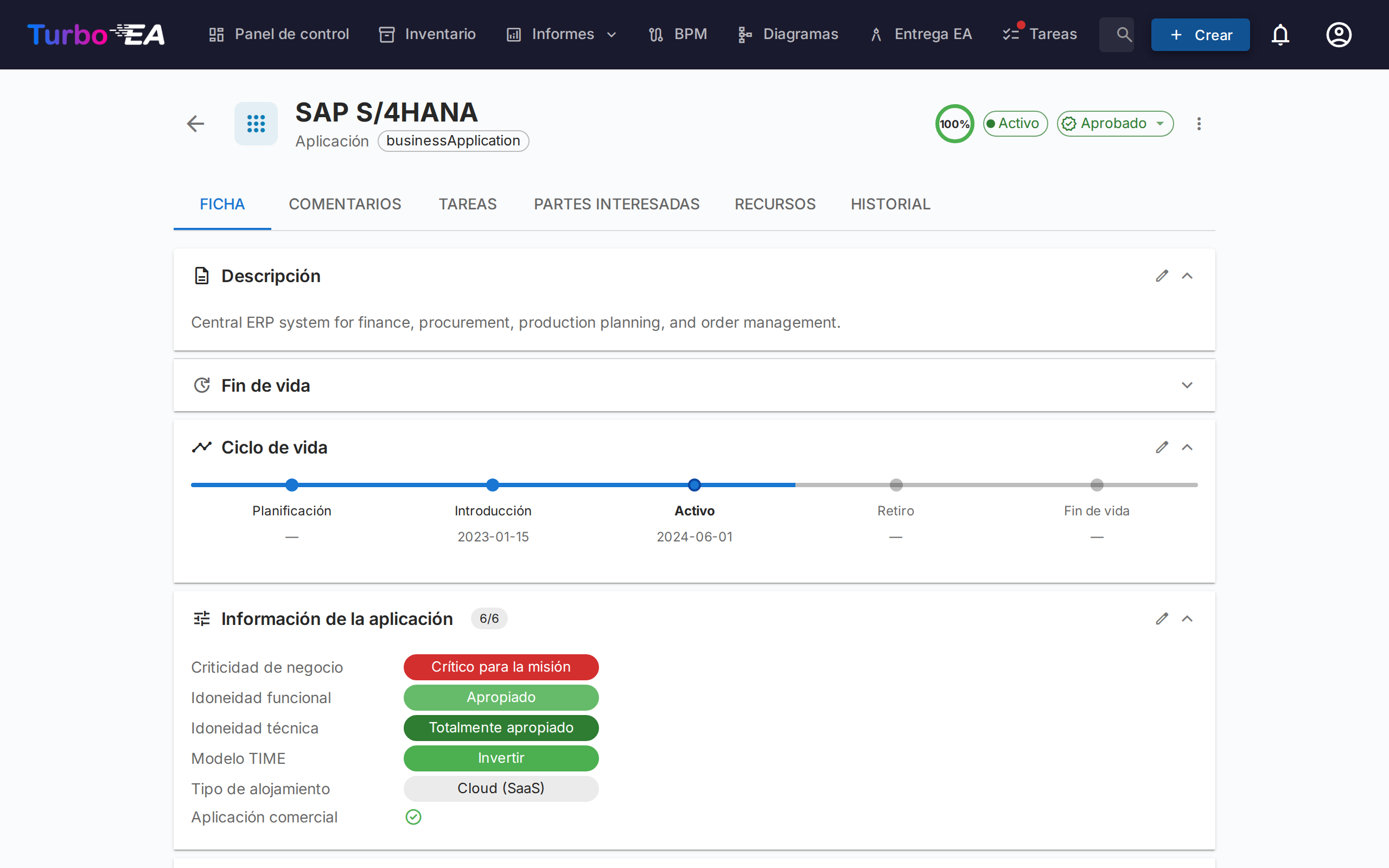This screenshot has width=1389, height=868.
Task: Edit Información de la aplicación pencil icon
Action: [x=1162, y=619]
